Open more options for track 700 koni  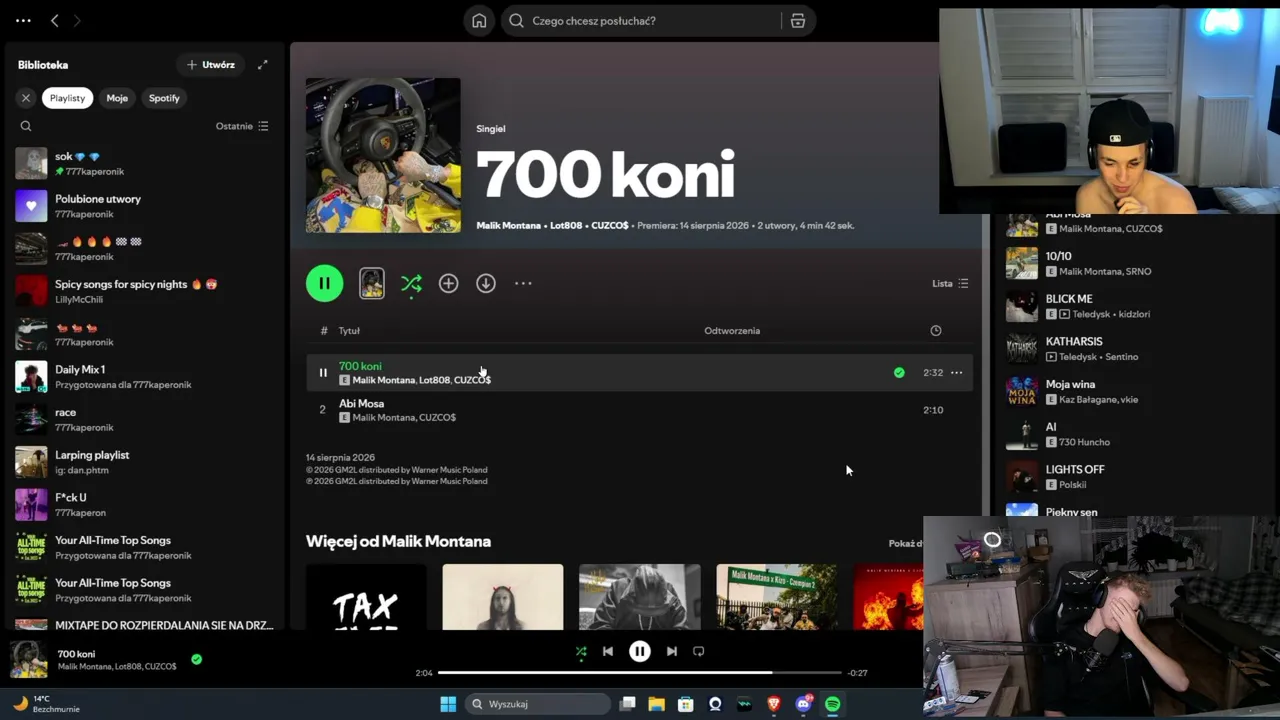click(957, 373)
